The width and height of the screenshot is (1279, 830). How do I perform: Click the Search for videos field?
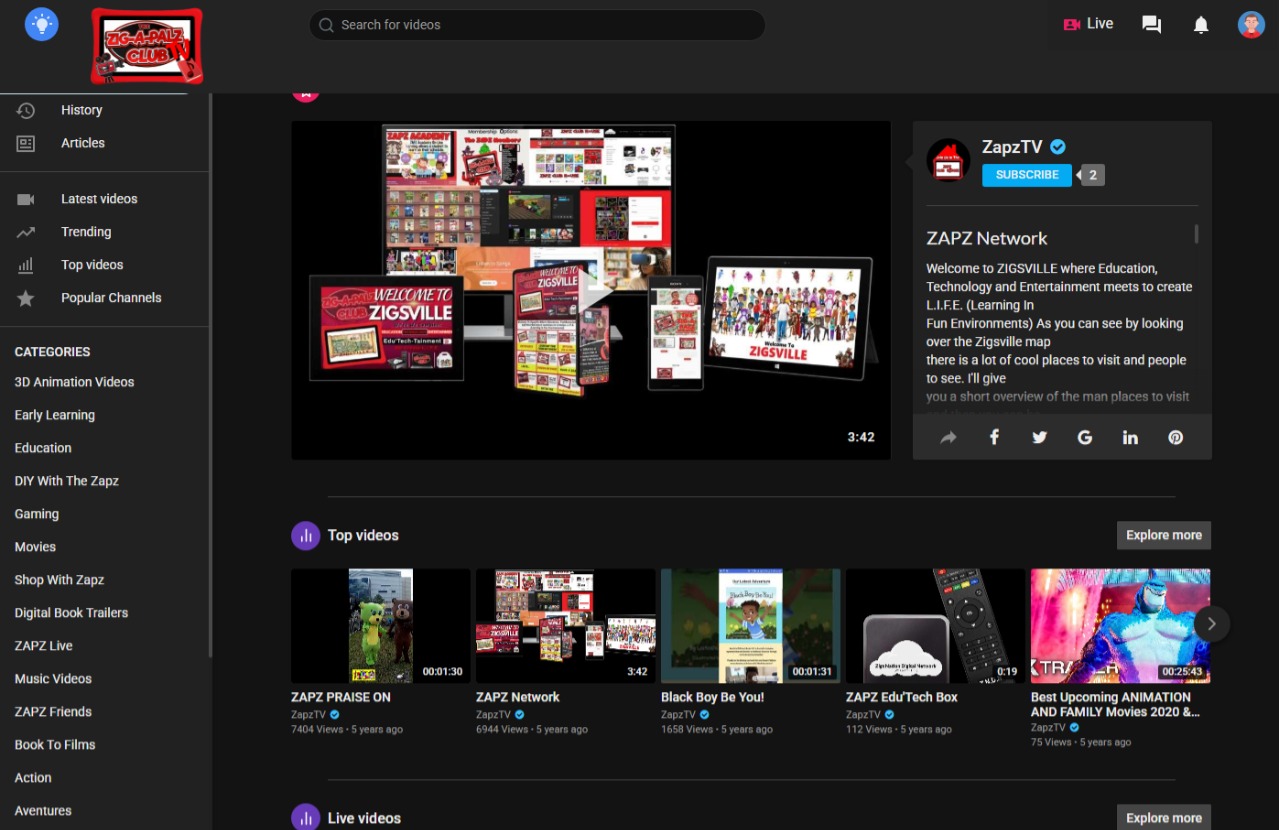(537, 25)
